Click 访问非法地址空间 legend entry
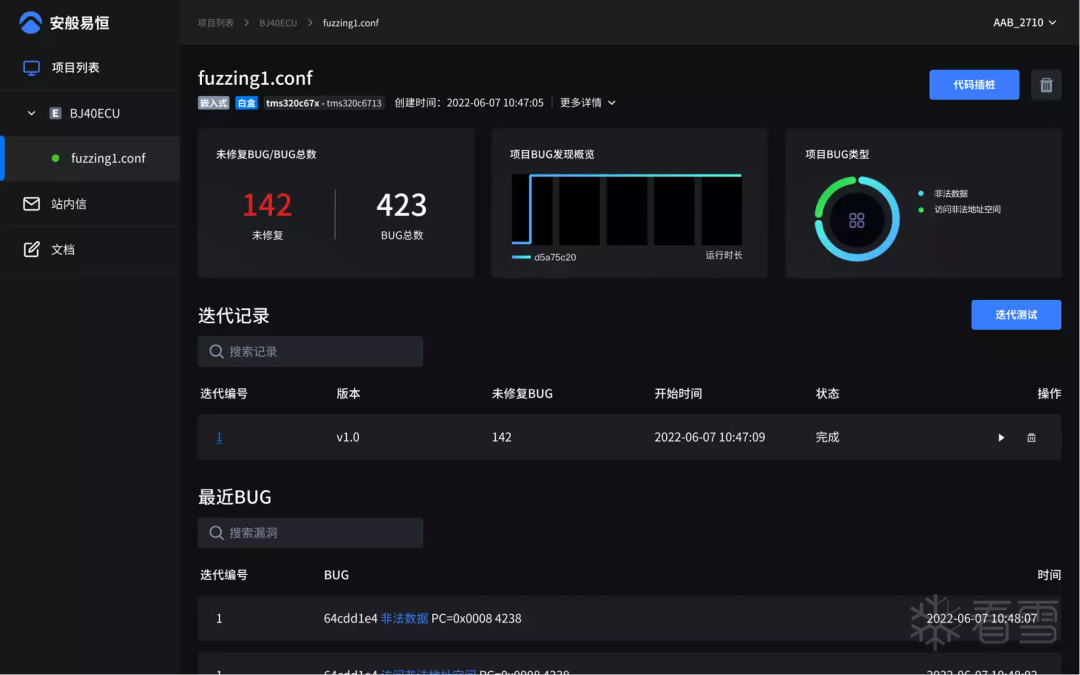Screen dimensions: 1080x675 (959, 209)
